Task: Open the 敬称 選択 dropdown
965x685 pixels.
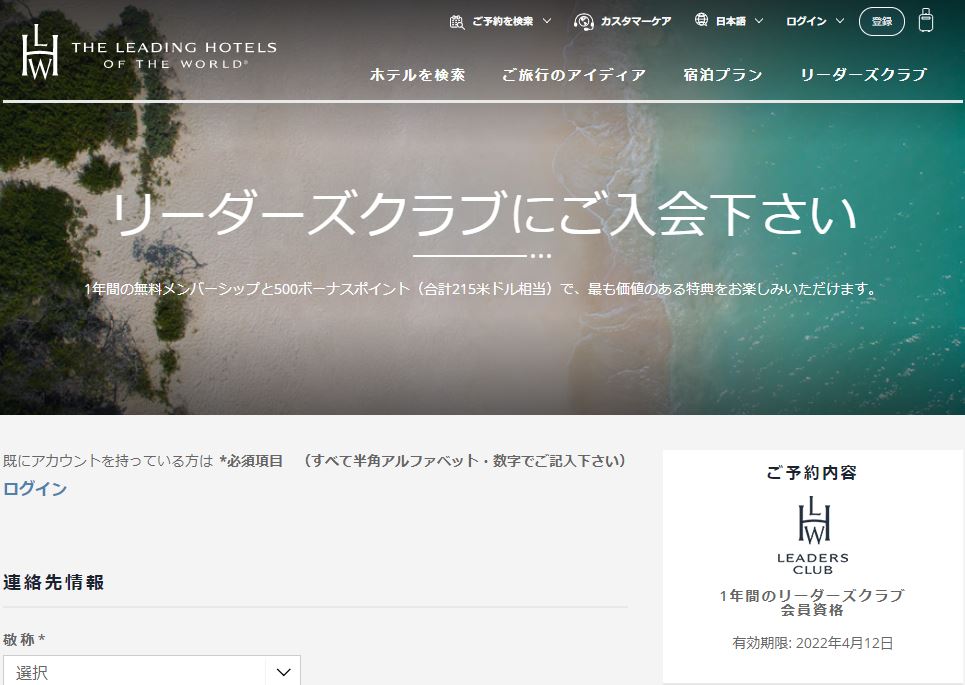Action: click(152, 671)
